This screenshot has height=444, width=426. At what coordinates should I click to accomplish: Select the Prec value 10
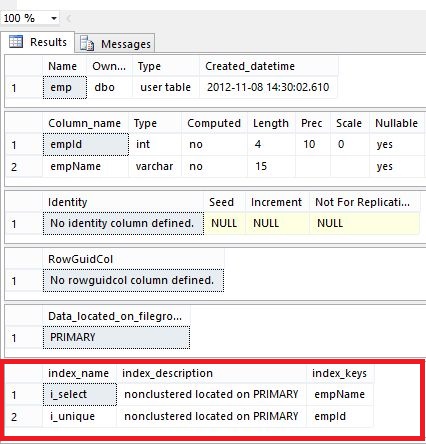point(313,144)
